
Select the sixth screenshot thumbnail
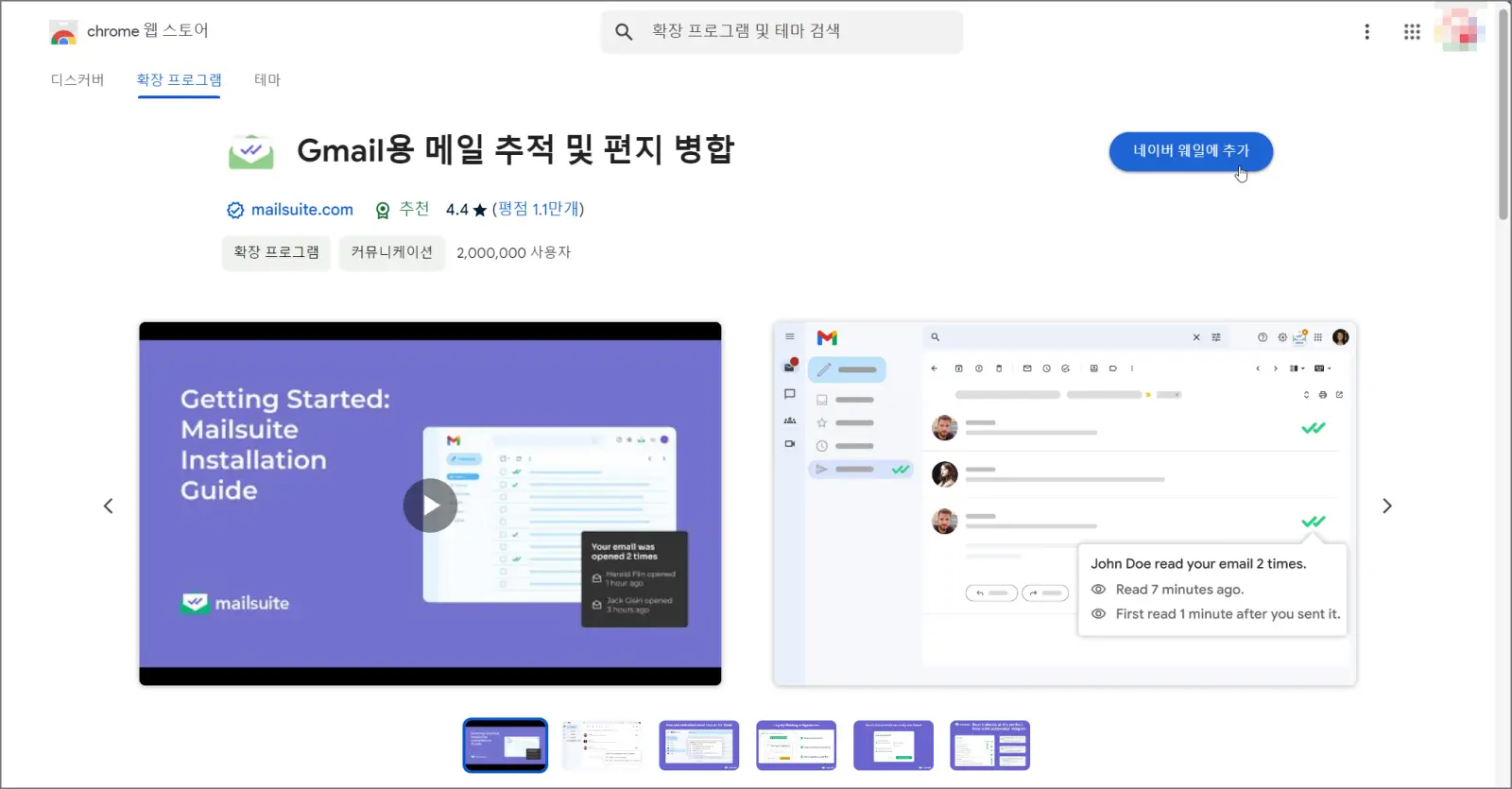point(990,746)
